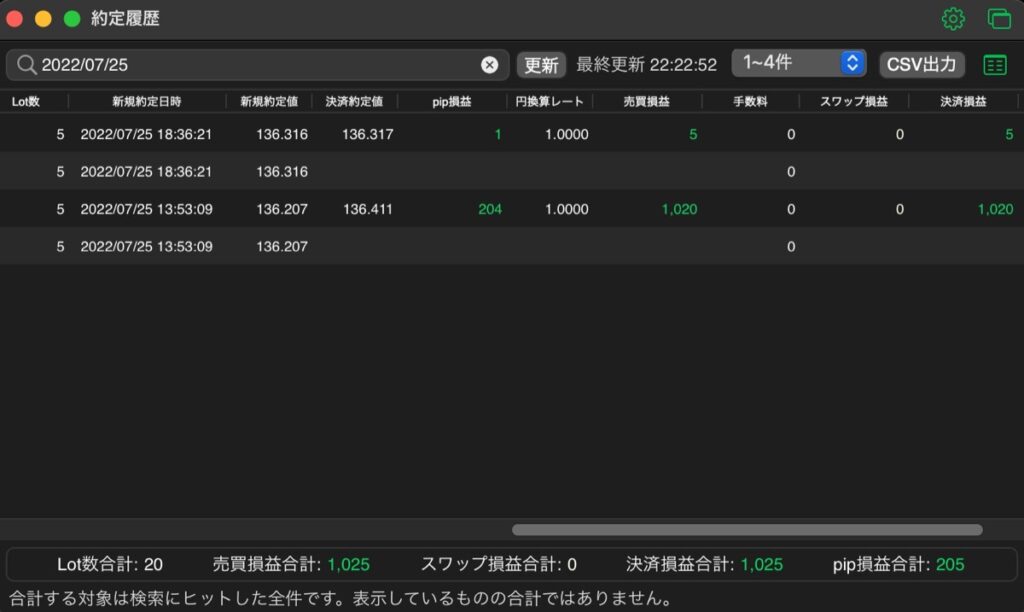Sort by the Lot数 column header
Viewport: 1024px width, 612px height.
point(25,101)
